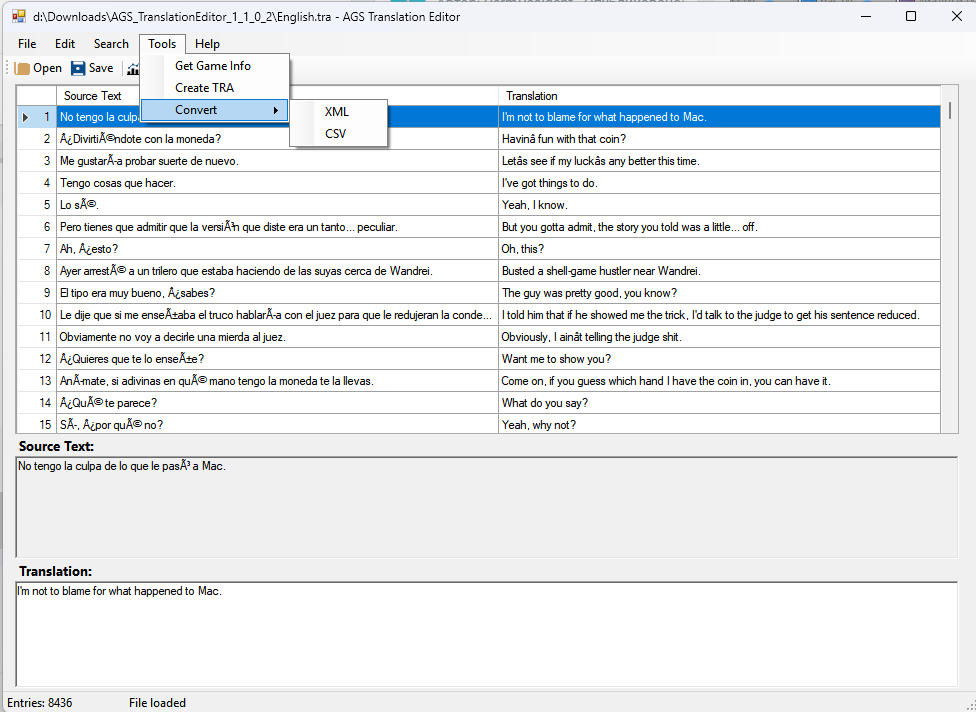Select source cell starting 'Le dije que si me'
This screenshot has height=712, width=976.
coord(278,315)
